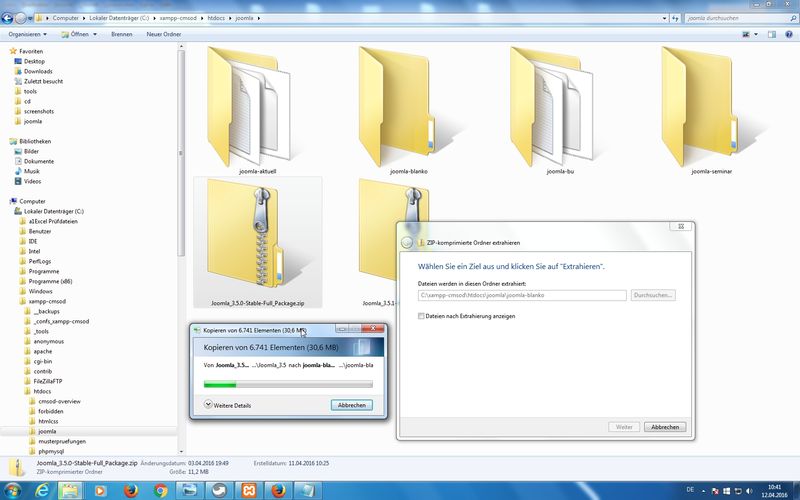800x500 pixels.
Task: Toggle the preview pane icon
Action: pyautogui.click(x=772, y=34)
